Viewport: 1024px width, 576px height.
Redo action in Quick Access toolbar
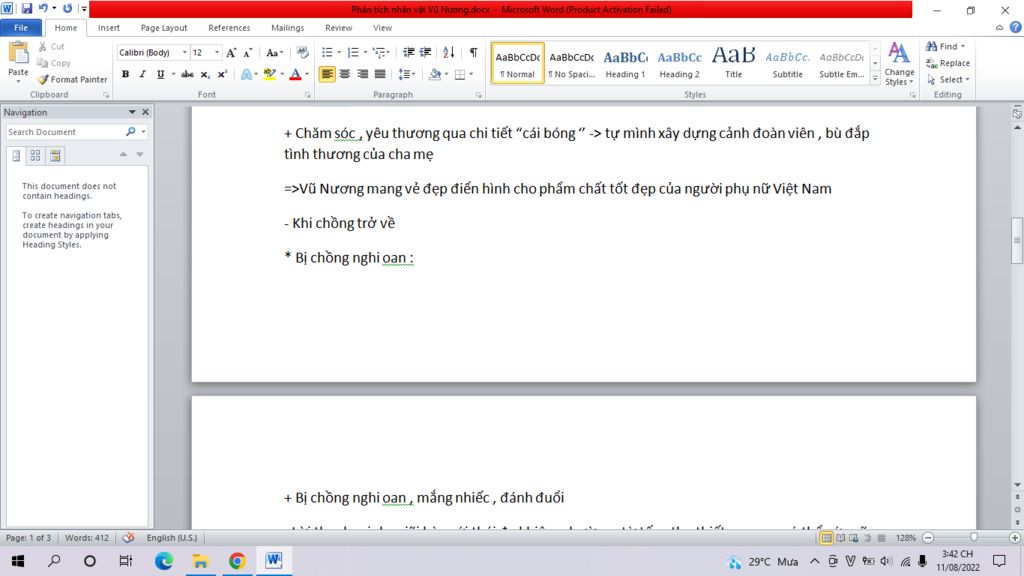pyautogui.click(x=67, y=8)
